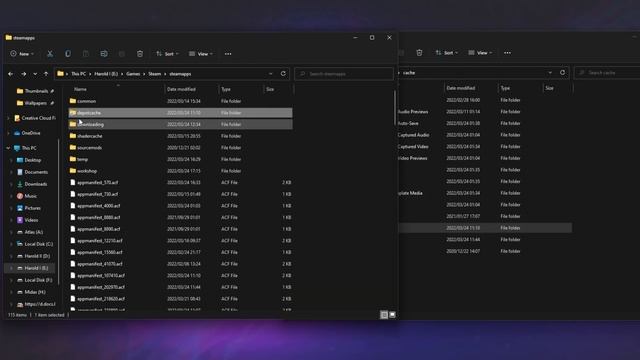Select Documents in the navigation pane

coord(36,172)
